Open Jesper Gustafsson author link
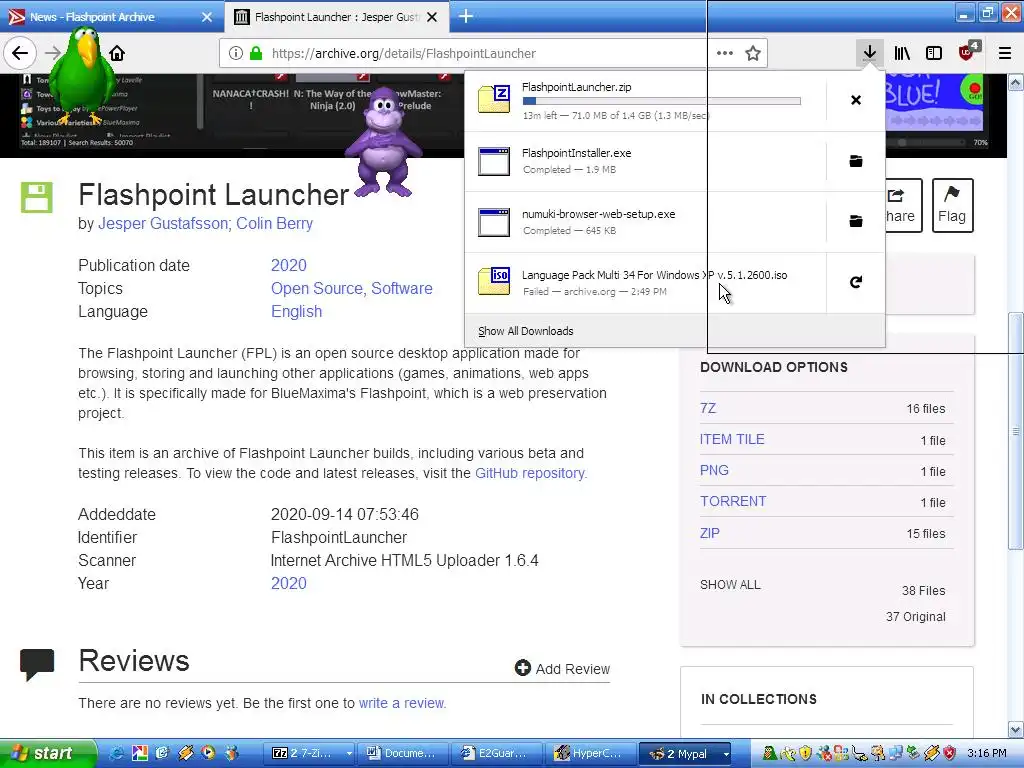The image size is (1024, 768). coord(163,223)
